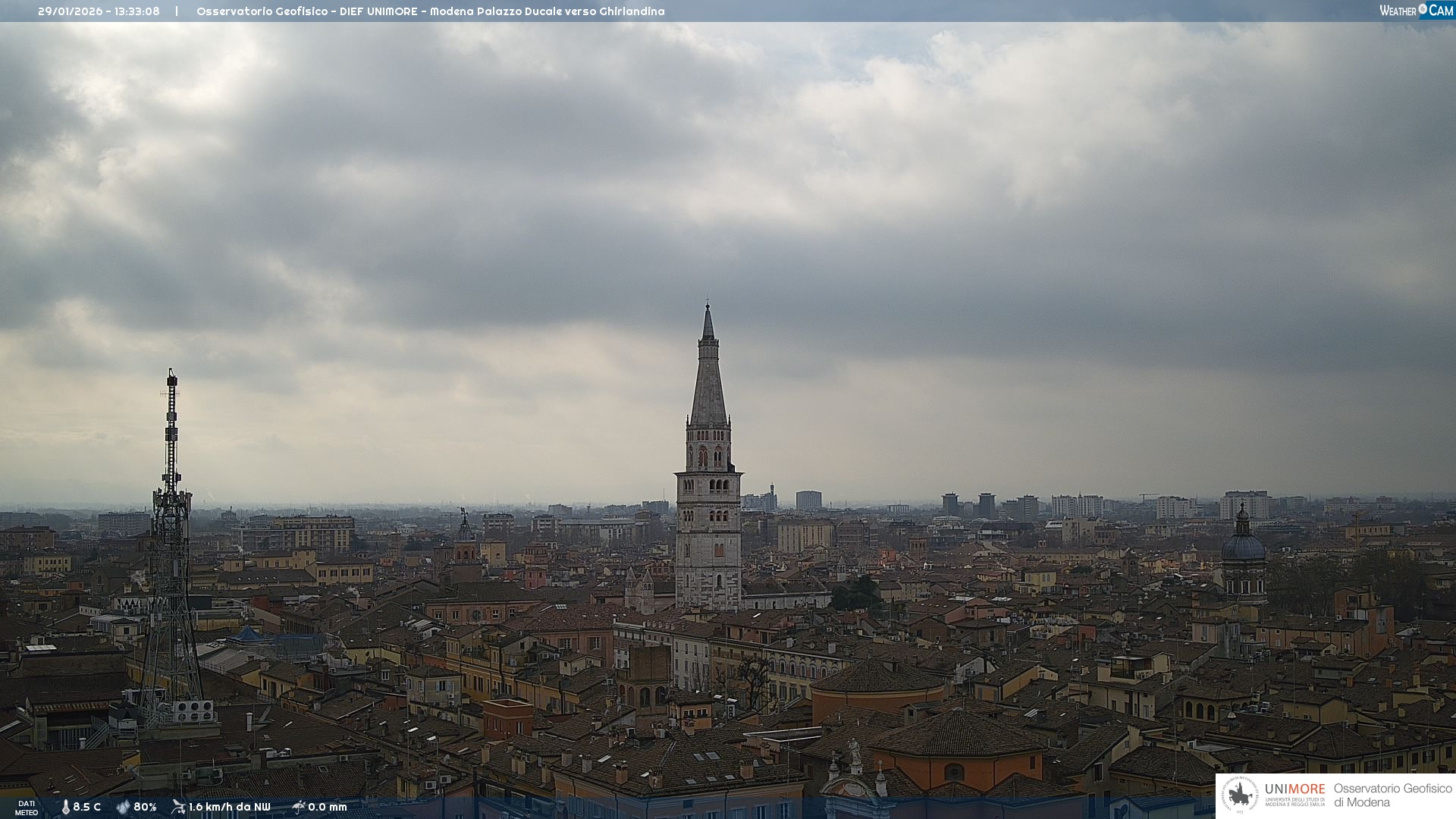Click the 0.0 mm rainfall value

pyautogui.click(x=327, y=807)
